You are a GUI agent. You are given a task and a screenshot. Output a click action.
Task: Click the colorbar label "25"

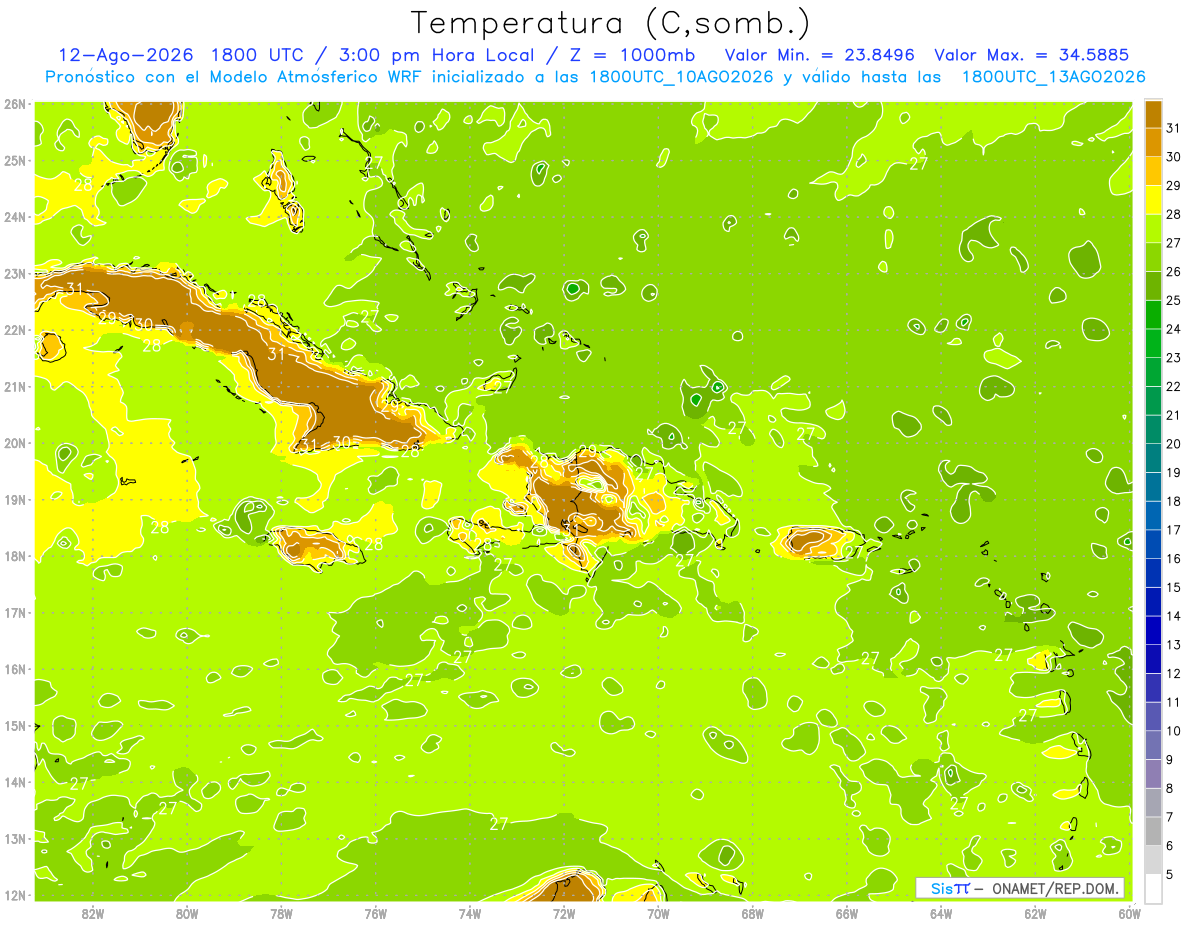(1174, 300)
